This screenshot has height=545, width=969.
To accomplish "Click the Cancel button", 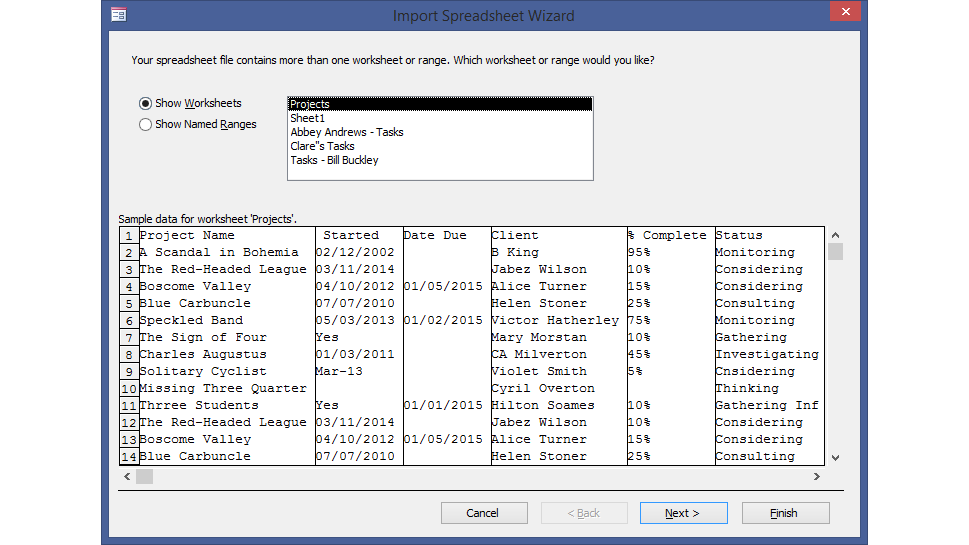I will coord(484,513).
